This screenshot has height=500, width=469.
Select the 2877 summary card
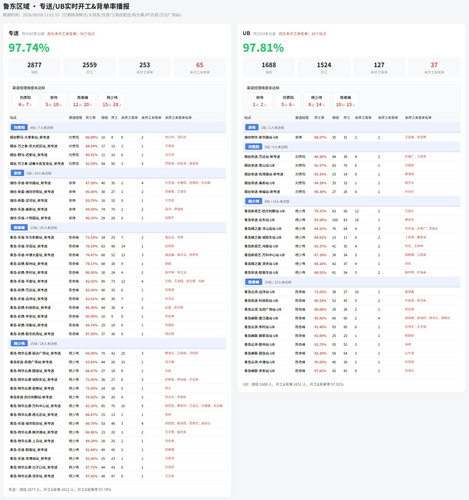(x=34, y=67)
